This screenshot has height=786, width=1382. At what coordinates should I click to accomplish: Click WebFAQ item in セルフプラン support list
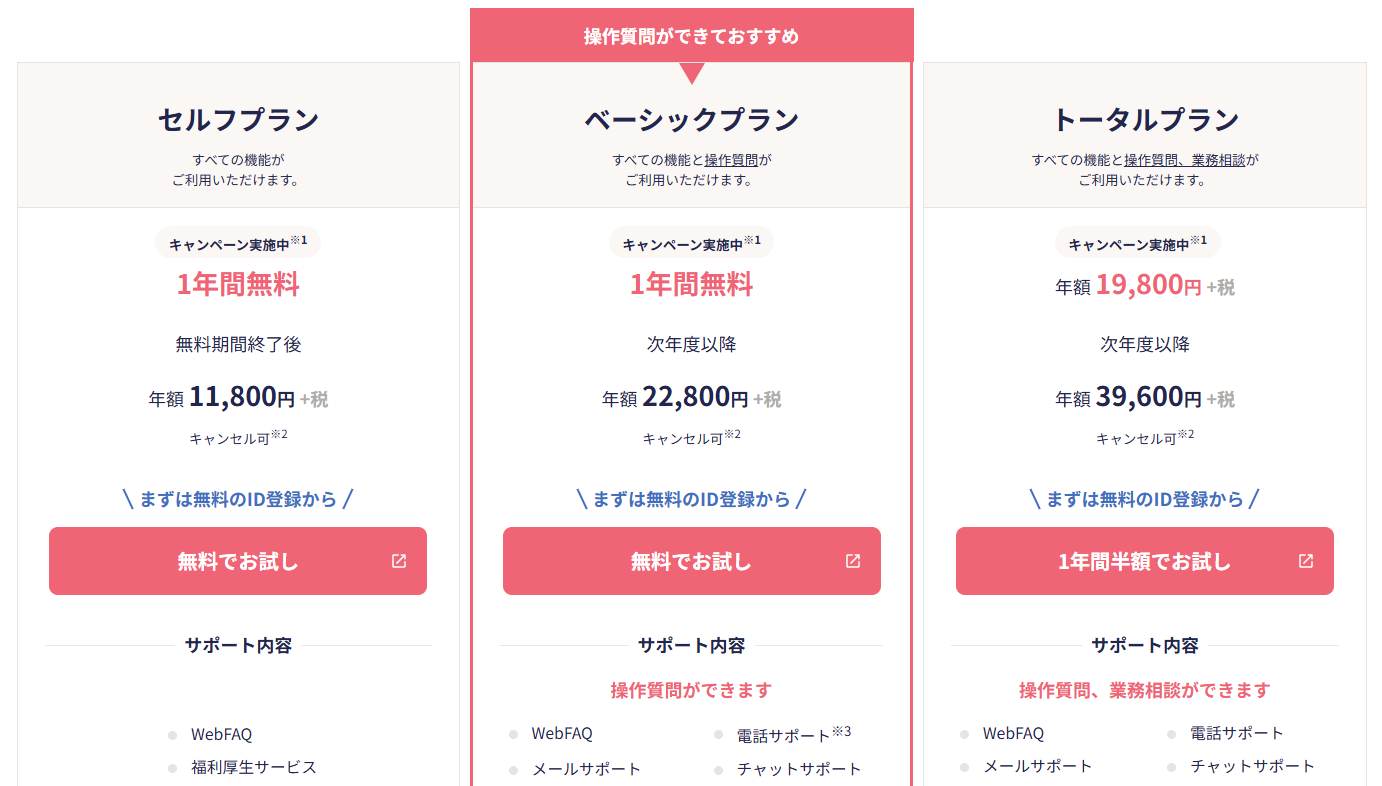[x=221, y=734]
